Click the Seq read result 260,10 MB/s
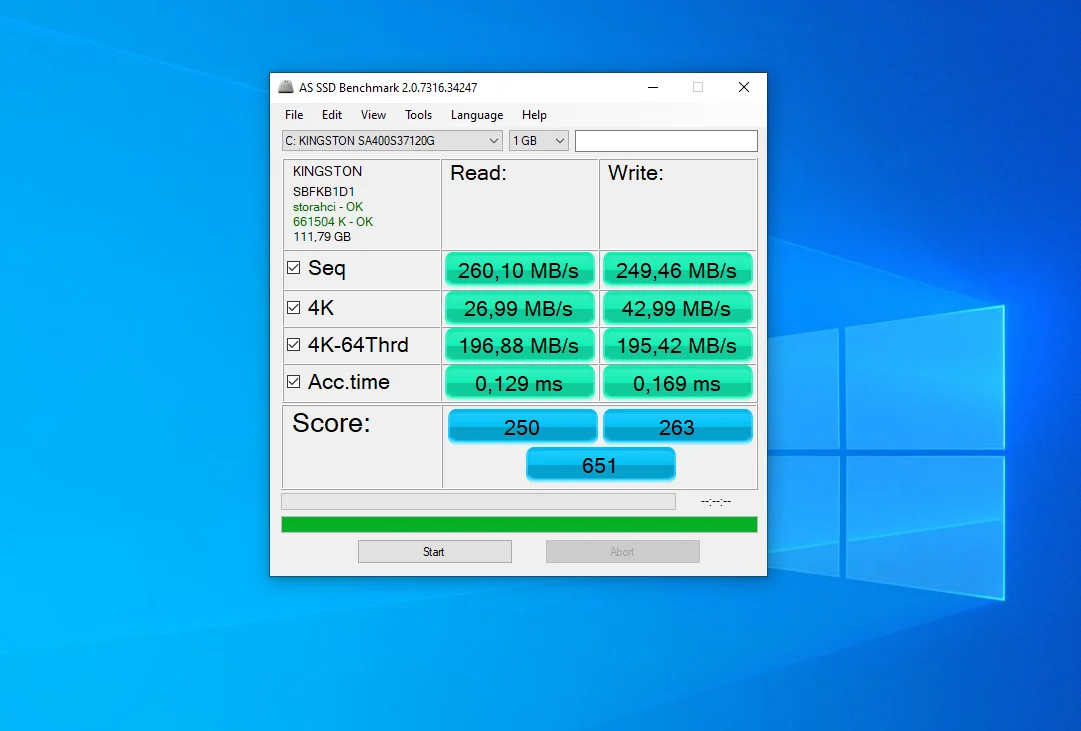 [x=519, y=270]
